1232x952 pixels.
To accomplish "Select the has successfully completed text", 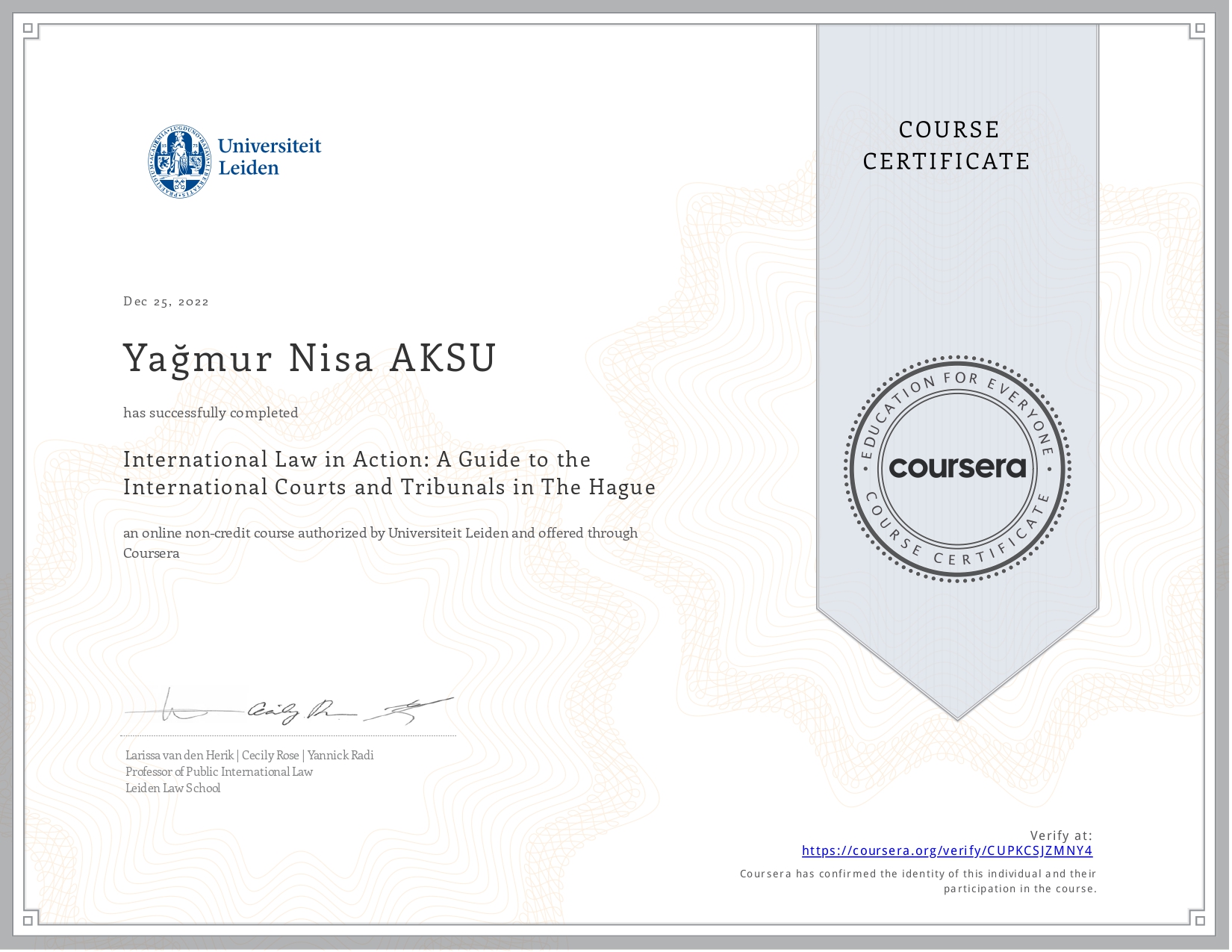I will point(211,412).
